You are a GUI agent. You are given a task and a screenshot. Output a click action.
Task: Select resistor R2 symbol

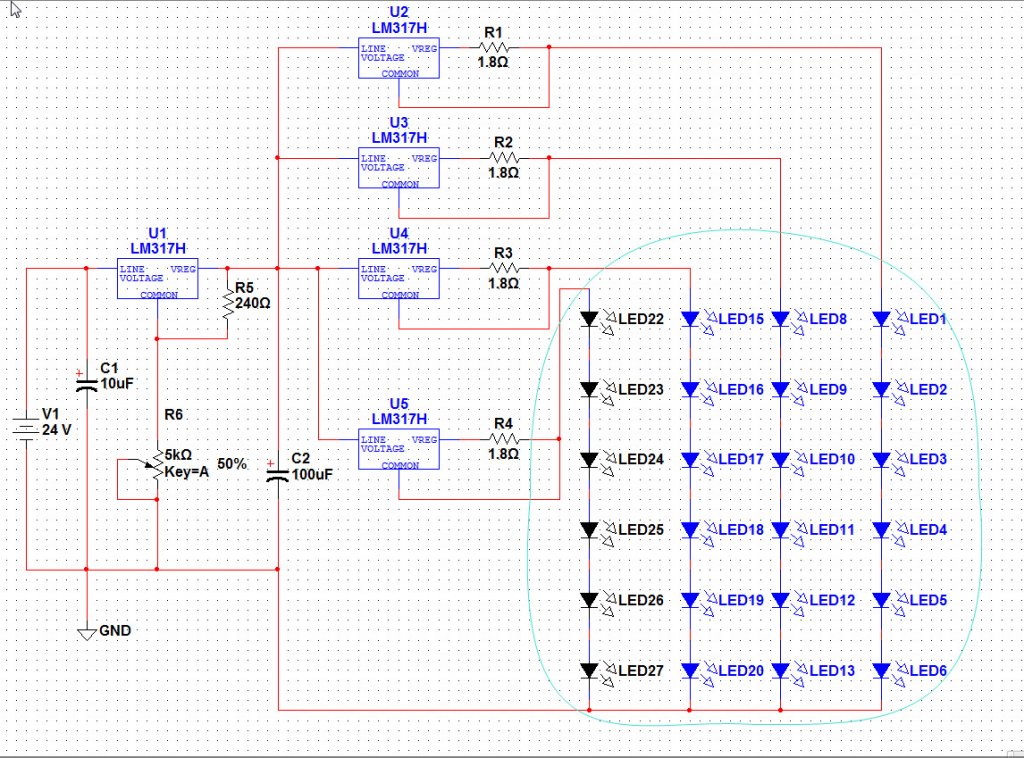coord(504,158)
